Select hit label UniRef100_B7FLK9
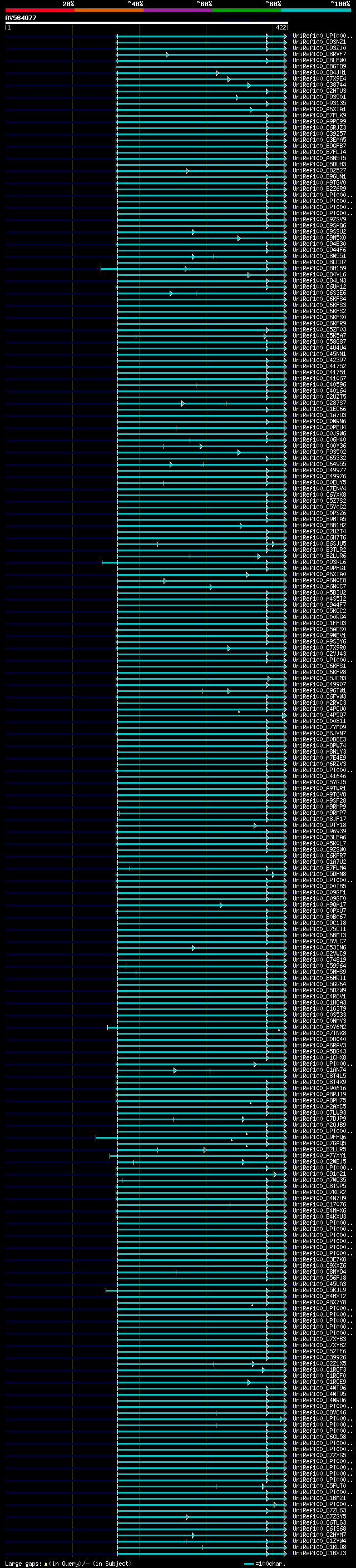Image resolution: width=356 pixels, height=1568 pixels. 319,115
